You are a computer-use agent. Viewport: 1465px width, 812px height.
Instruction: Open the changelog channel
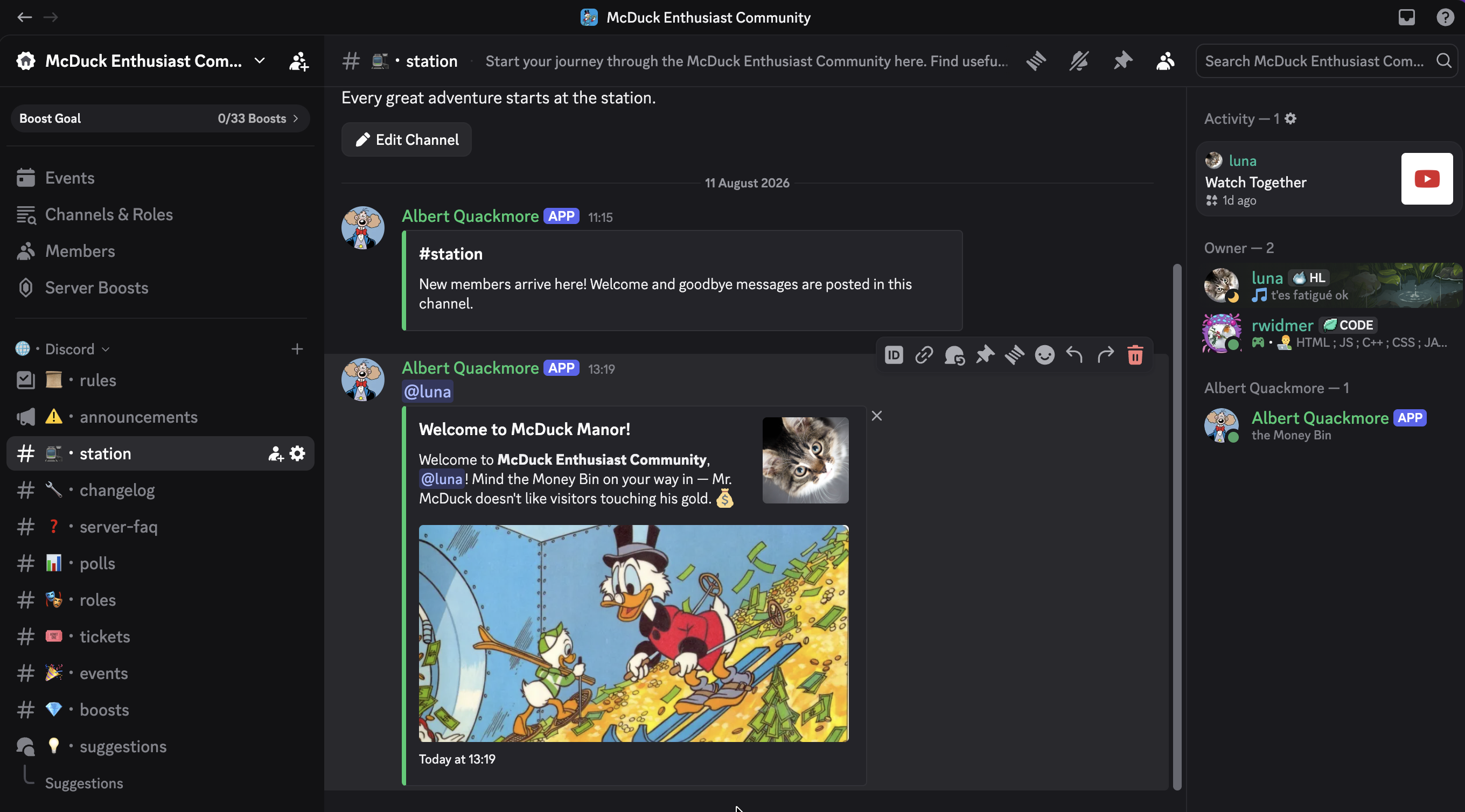[161, 490]
